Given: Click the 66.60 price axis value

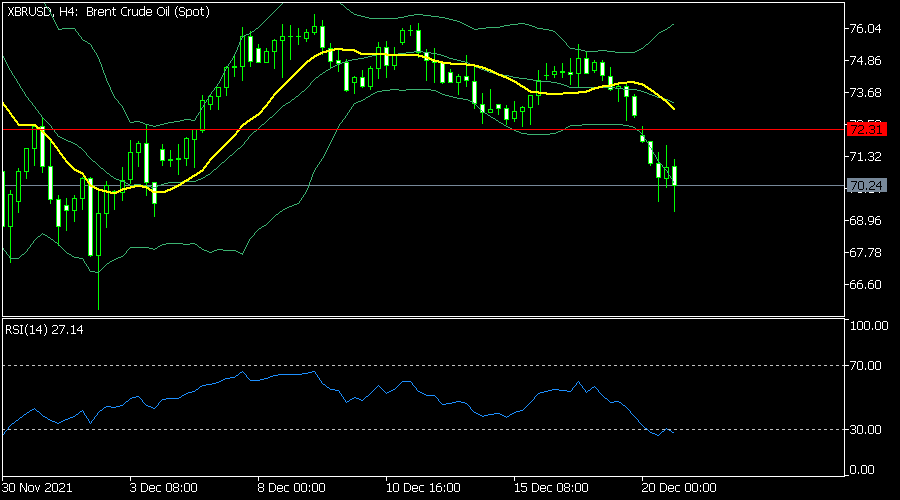Looking at the screenshot, I should click(865, 285).
